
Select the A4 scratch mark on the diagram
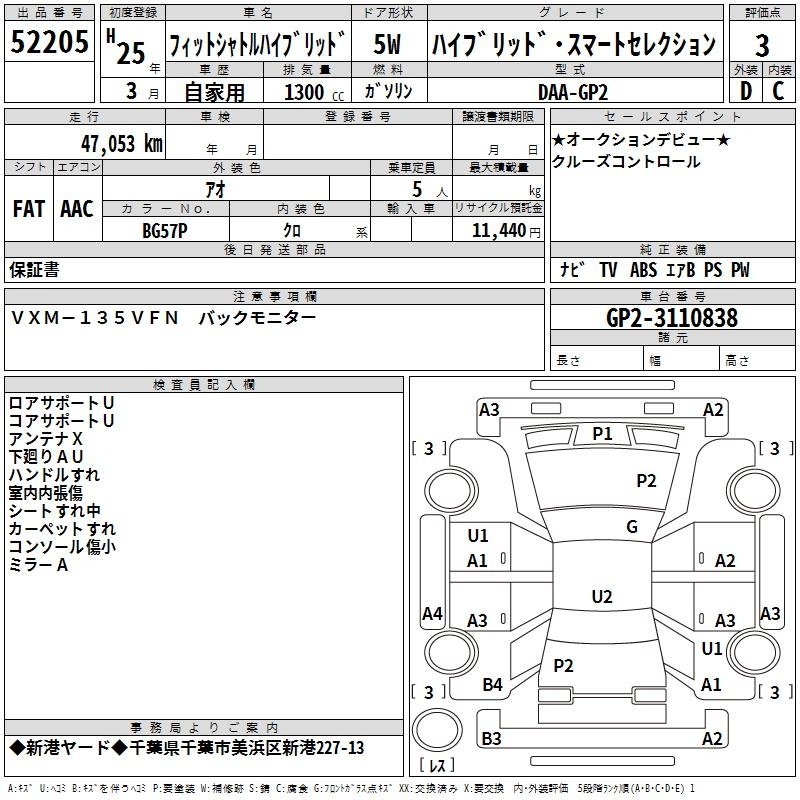pyautogui.click(x=432, y=614)
